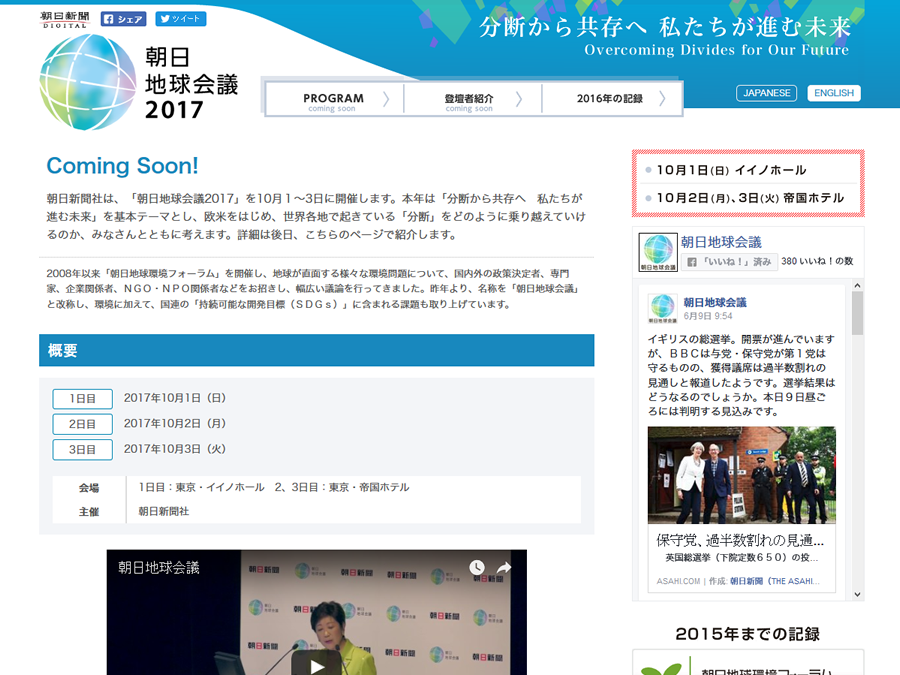Select the 2日目 day label

click(x=82, y=424)
